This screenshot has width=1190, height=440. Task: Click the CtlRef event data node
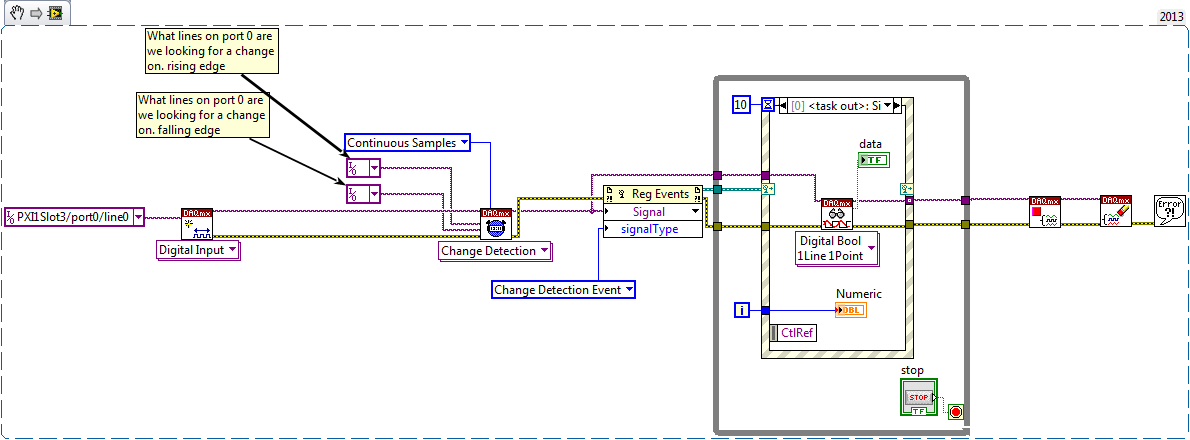pyautogui.click(x=792, y=332)
